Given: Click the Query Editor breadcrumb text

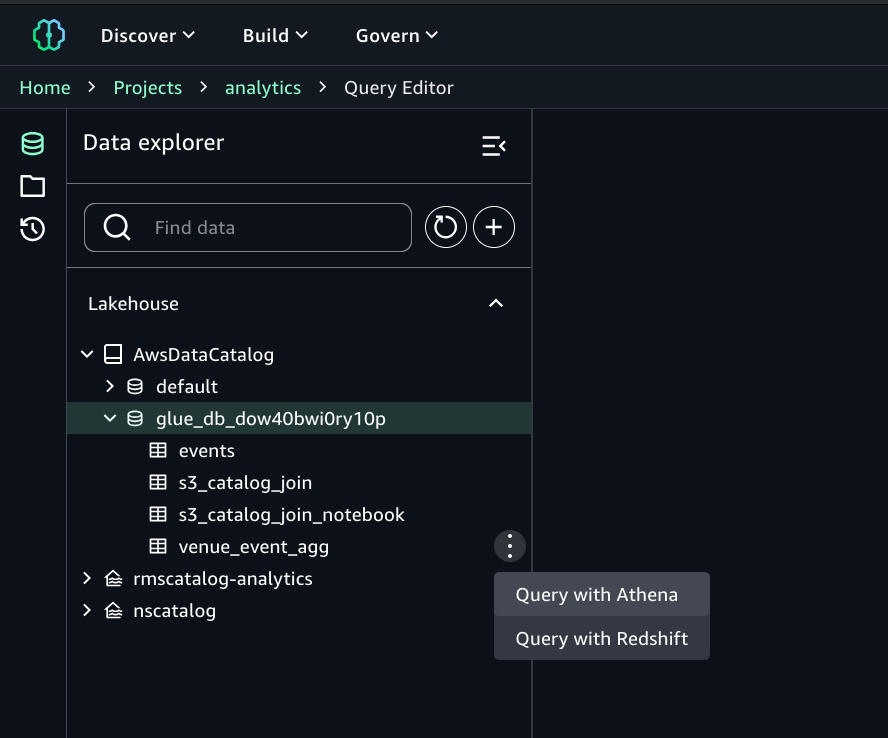Looking at the screenshot, I should [399, 88].
